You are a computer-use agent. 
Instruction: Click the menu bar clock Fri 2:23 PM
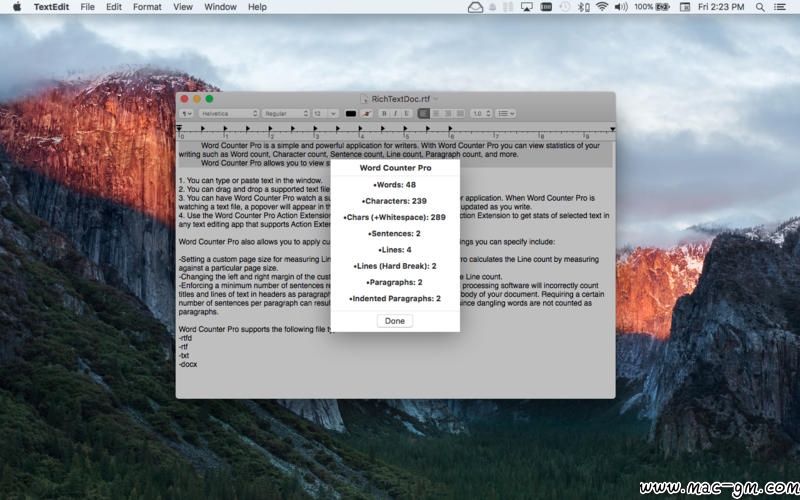click(x=721, y=7)
